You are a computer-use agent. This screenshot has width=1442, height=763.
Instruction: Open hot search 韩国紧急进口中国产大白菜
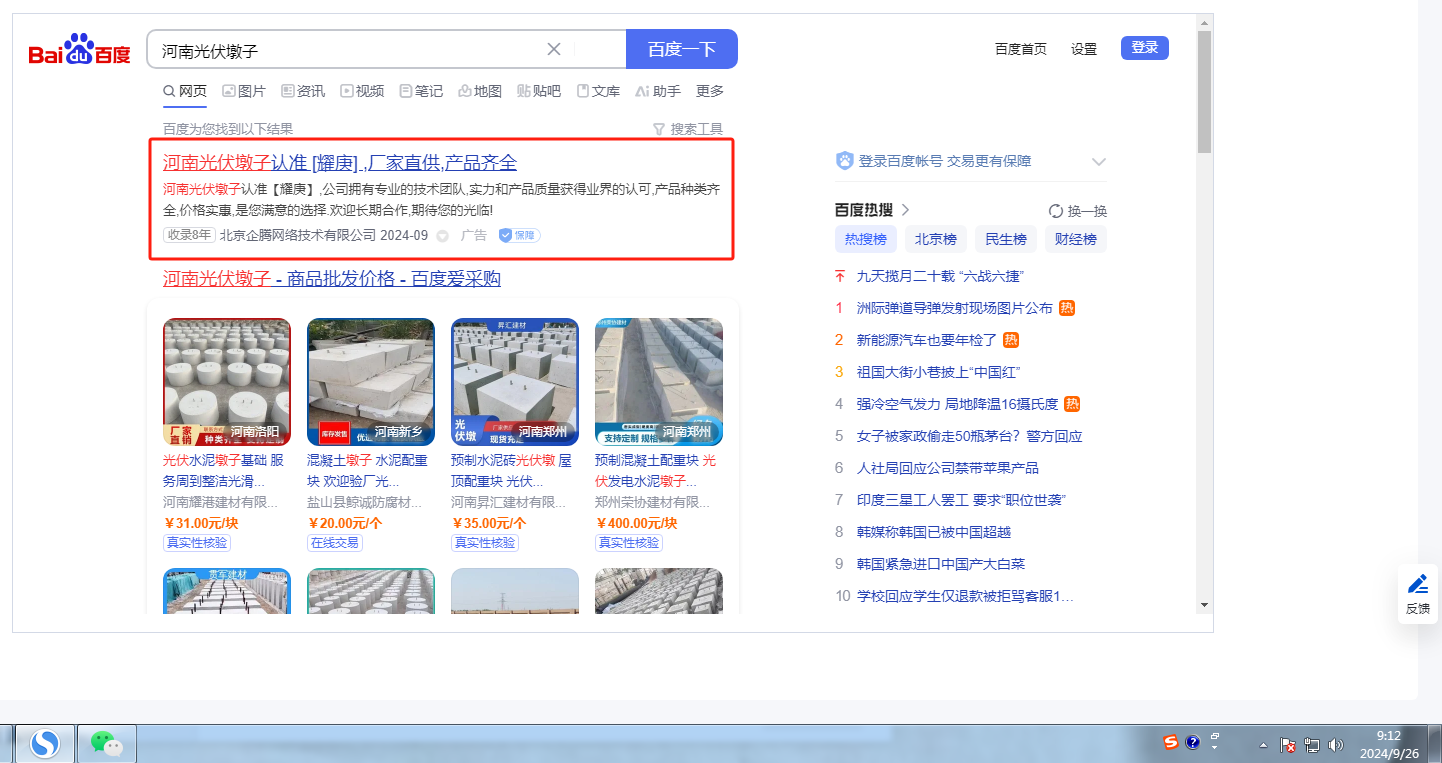tap(941, 564)
